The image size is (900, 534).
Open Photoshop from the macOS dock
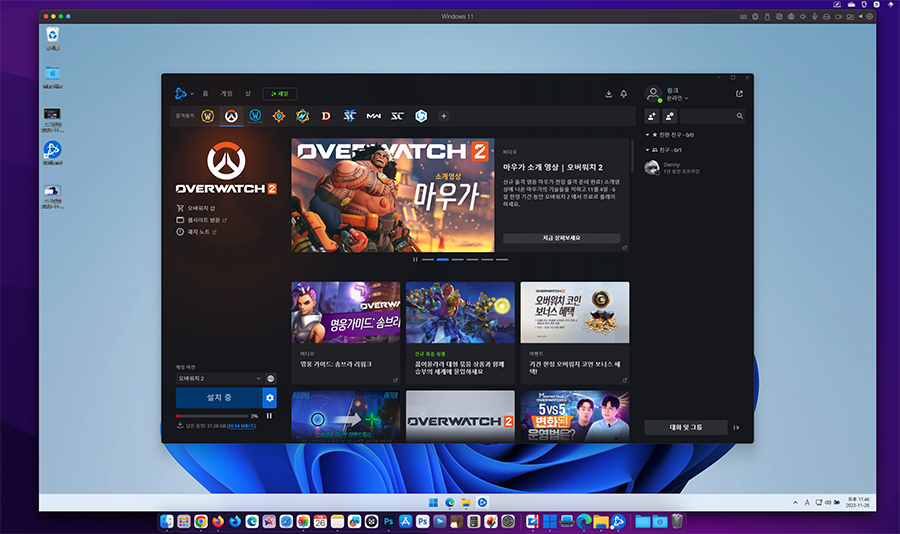click(389, 521)
